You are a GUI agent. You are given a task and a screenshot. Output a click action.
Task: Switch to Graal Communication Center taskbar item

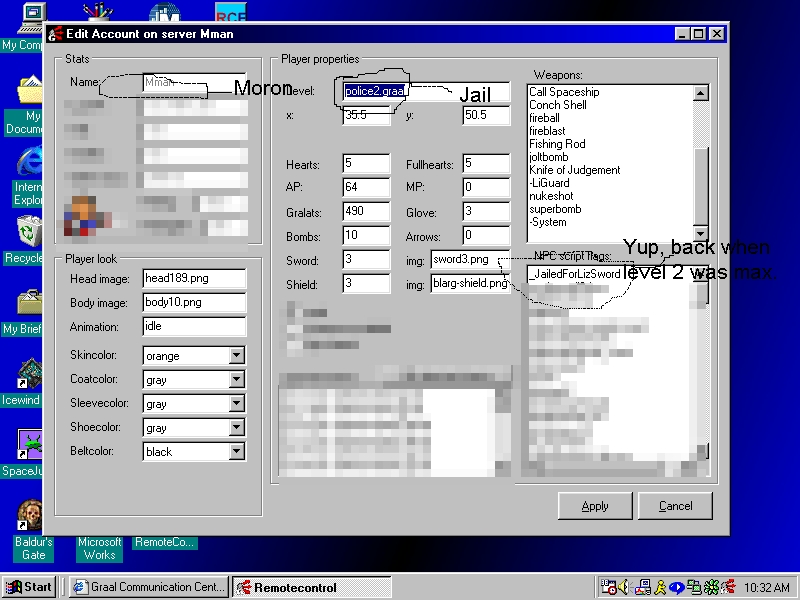pos(148,587)
